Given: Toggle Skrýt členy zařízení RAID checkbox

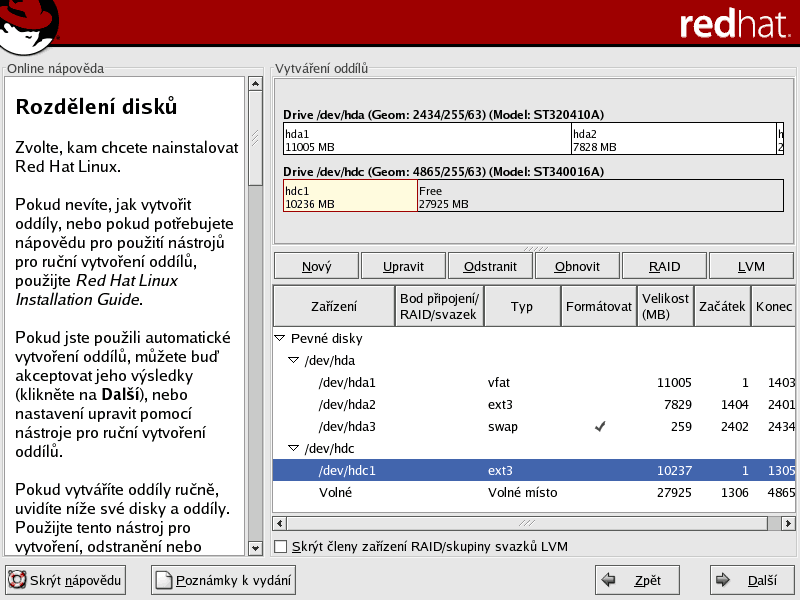Looking at the screenshot, I should [x=280, y=546].
